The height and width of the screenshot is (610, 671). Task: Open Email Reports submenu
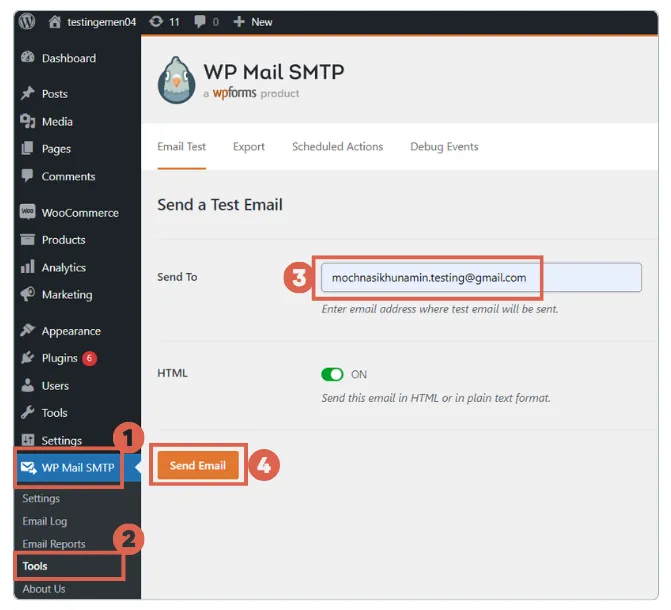[53, 544]
